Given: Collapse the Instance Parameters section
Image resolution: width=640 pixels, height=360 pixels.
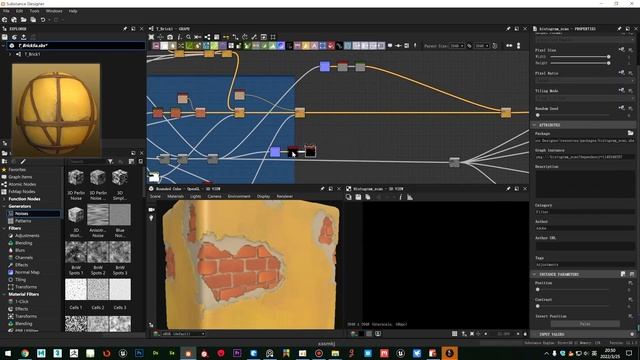Looking at the screenshot, I should click(534, 274).
